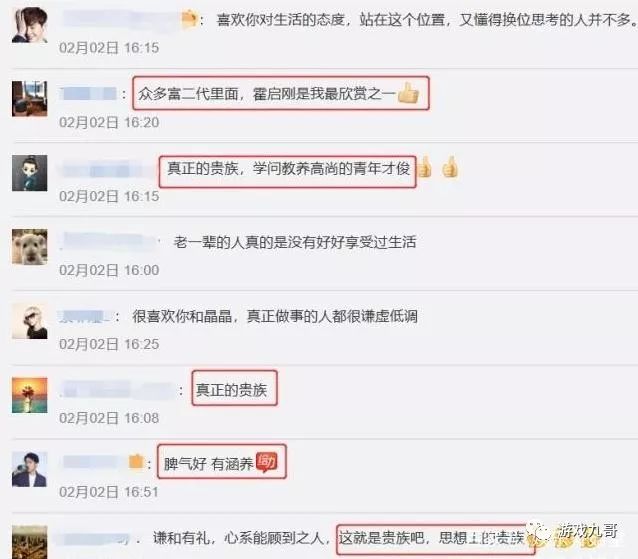Click the comment 真正的贵族 in red box
The image size is (638, 559).
tap(231, 390)
